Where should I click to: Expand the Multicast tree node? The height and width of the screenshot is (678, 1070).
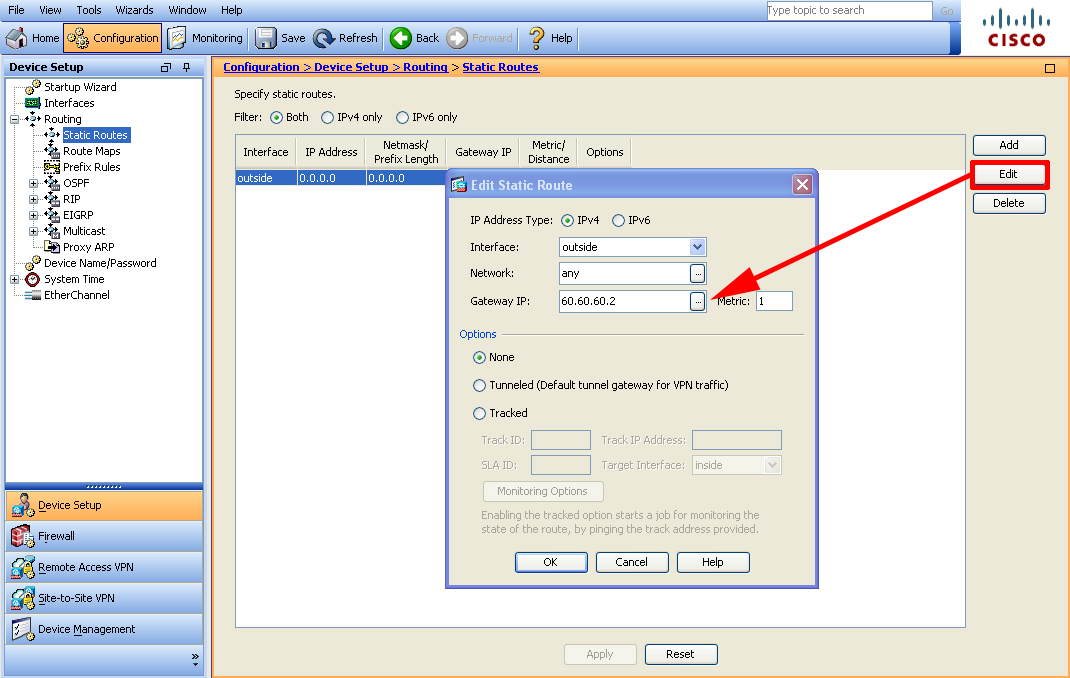[33, 231]
